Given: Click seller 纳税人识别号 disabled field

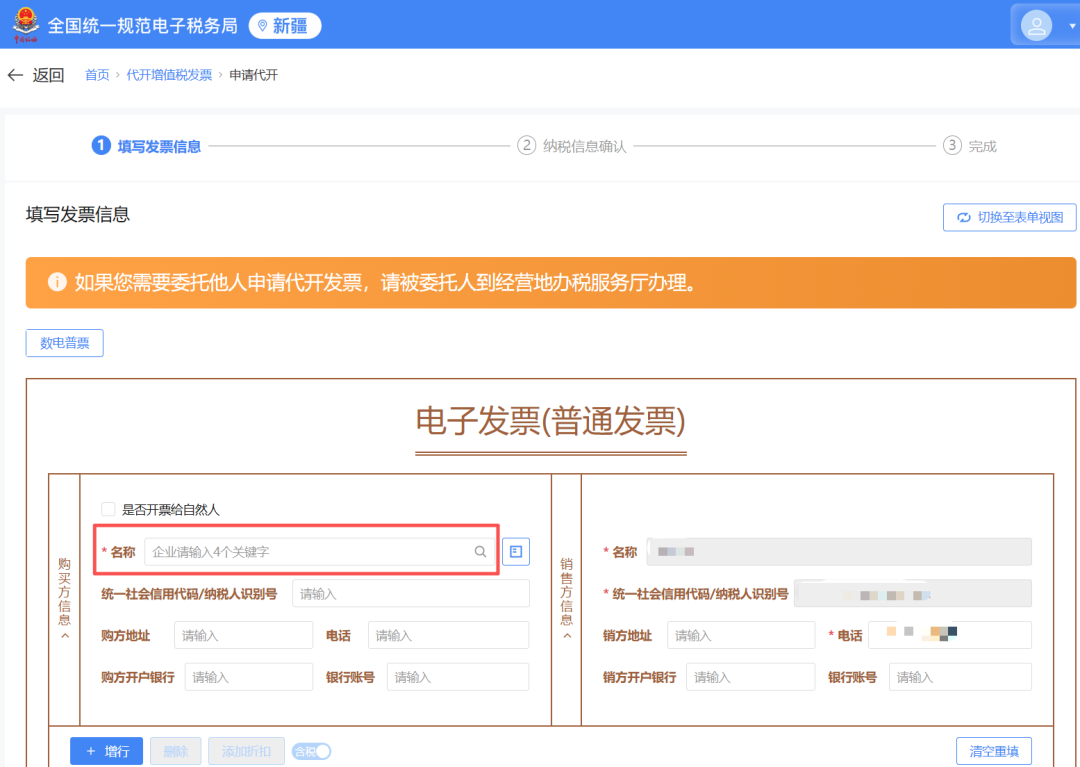Looking at the screenshot, I should click(913, 593).
